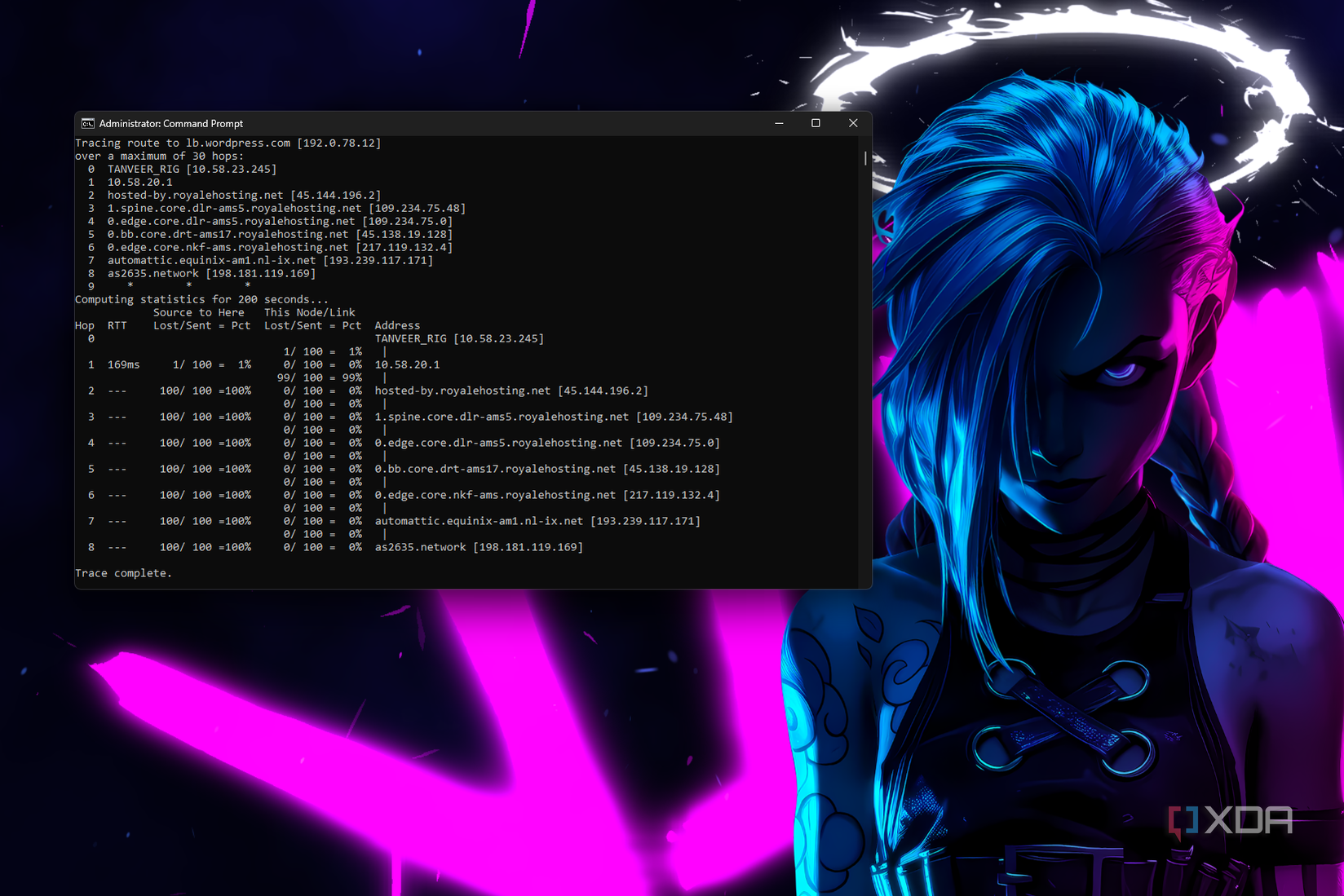Click hop 4 '0.edge.core.dlr-ams5' in route list
This screenshot has height=896, width=1344.
click(281, 222)
